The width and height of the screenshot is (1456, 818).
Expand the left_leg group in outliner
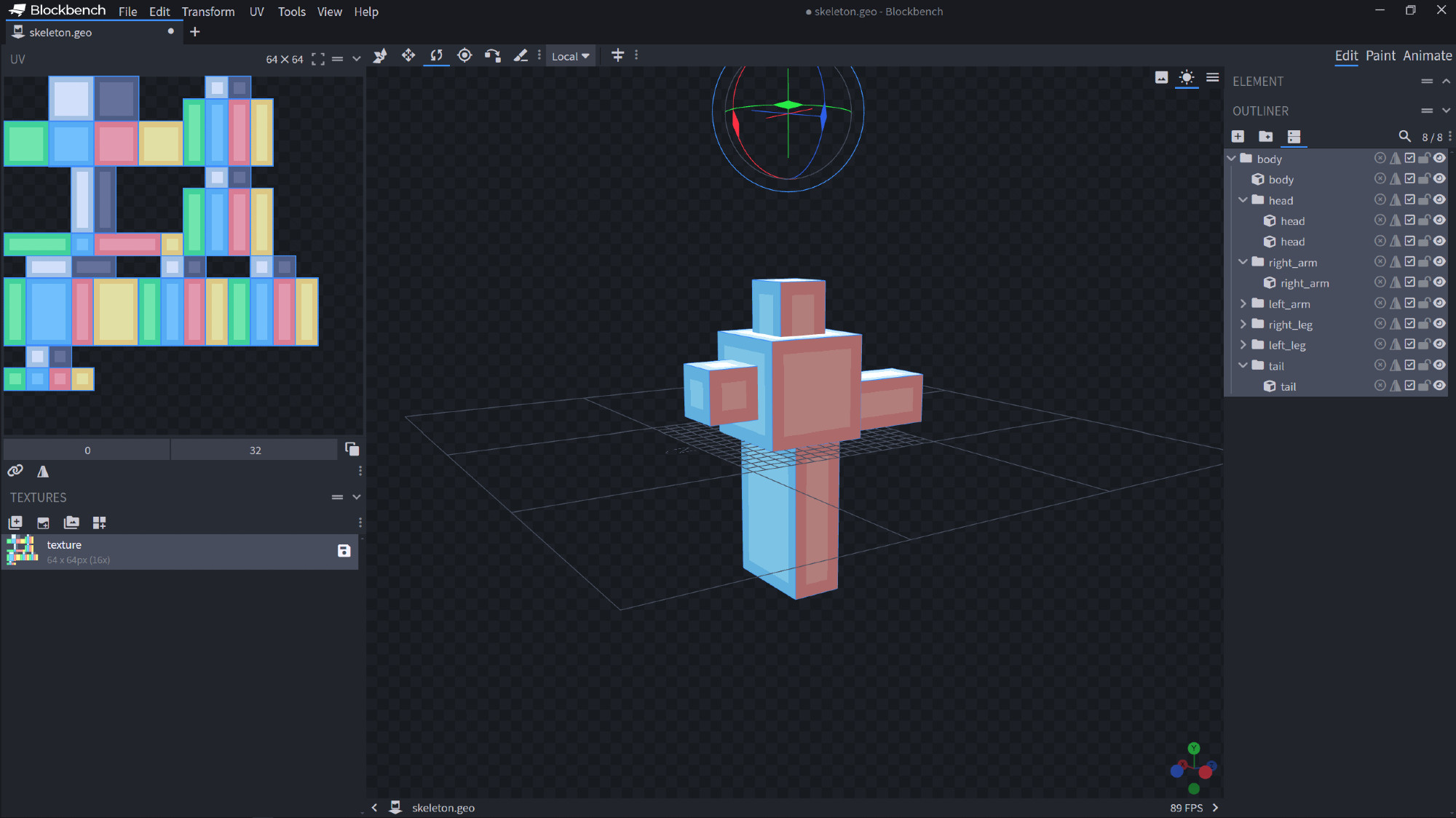coord(1243,344)
